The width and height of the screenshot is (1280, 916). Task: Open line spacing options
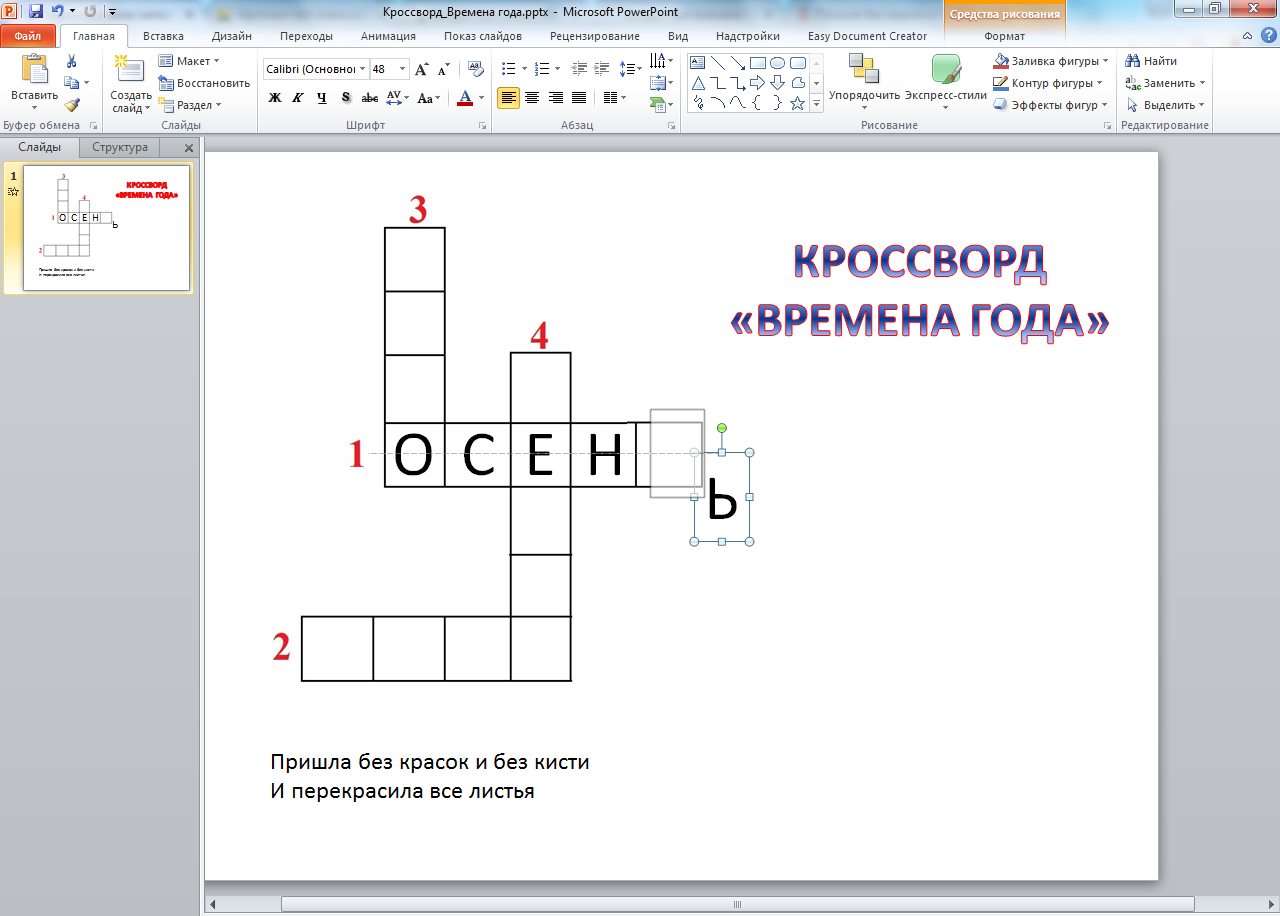click(631, 69)
